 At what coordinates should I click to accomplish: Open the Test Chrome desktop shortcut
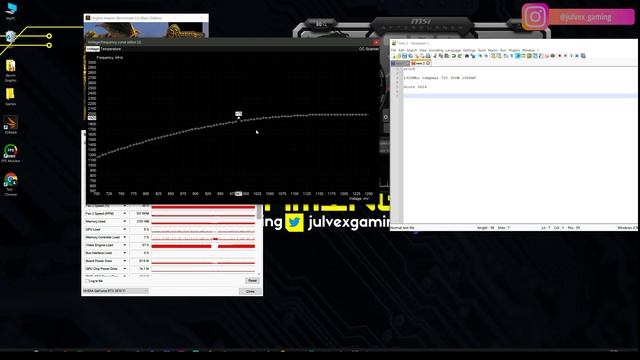[11, 184]
